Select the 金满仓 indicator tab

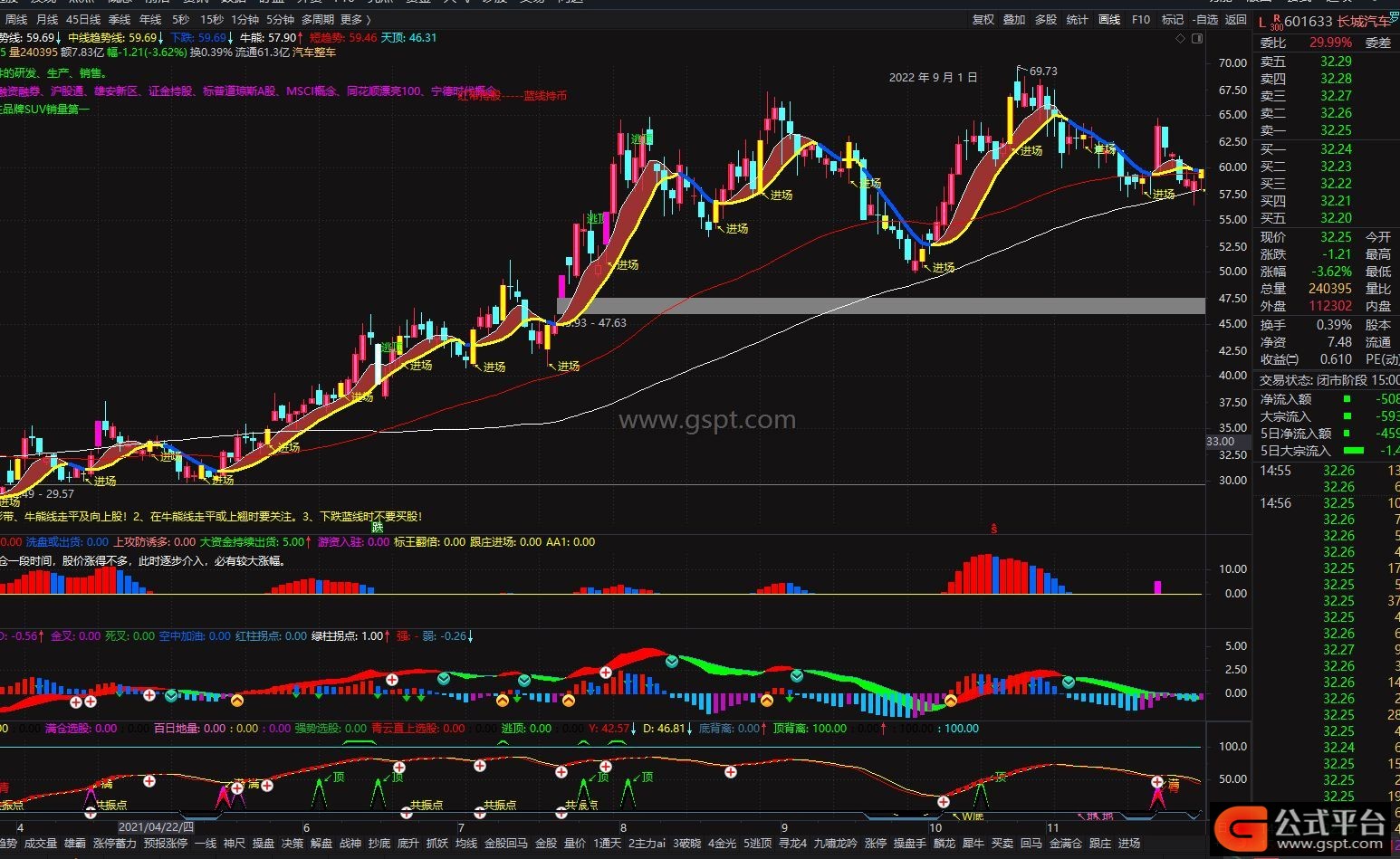[1065, 843]
